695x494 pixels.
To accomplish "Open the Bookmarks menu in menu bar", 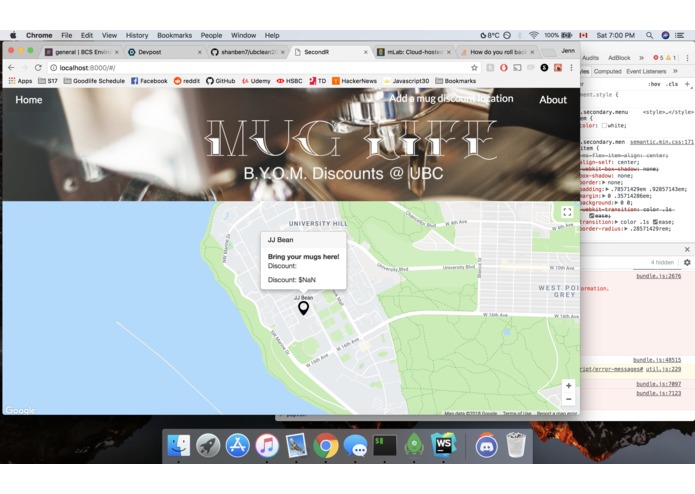I will click(x=175, y=35).
